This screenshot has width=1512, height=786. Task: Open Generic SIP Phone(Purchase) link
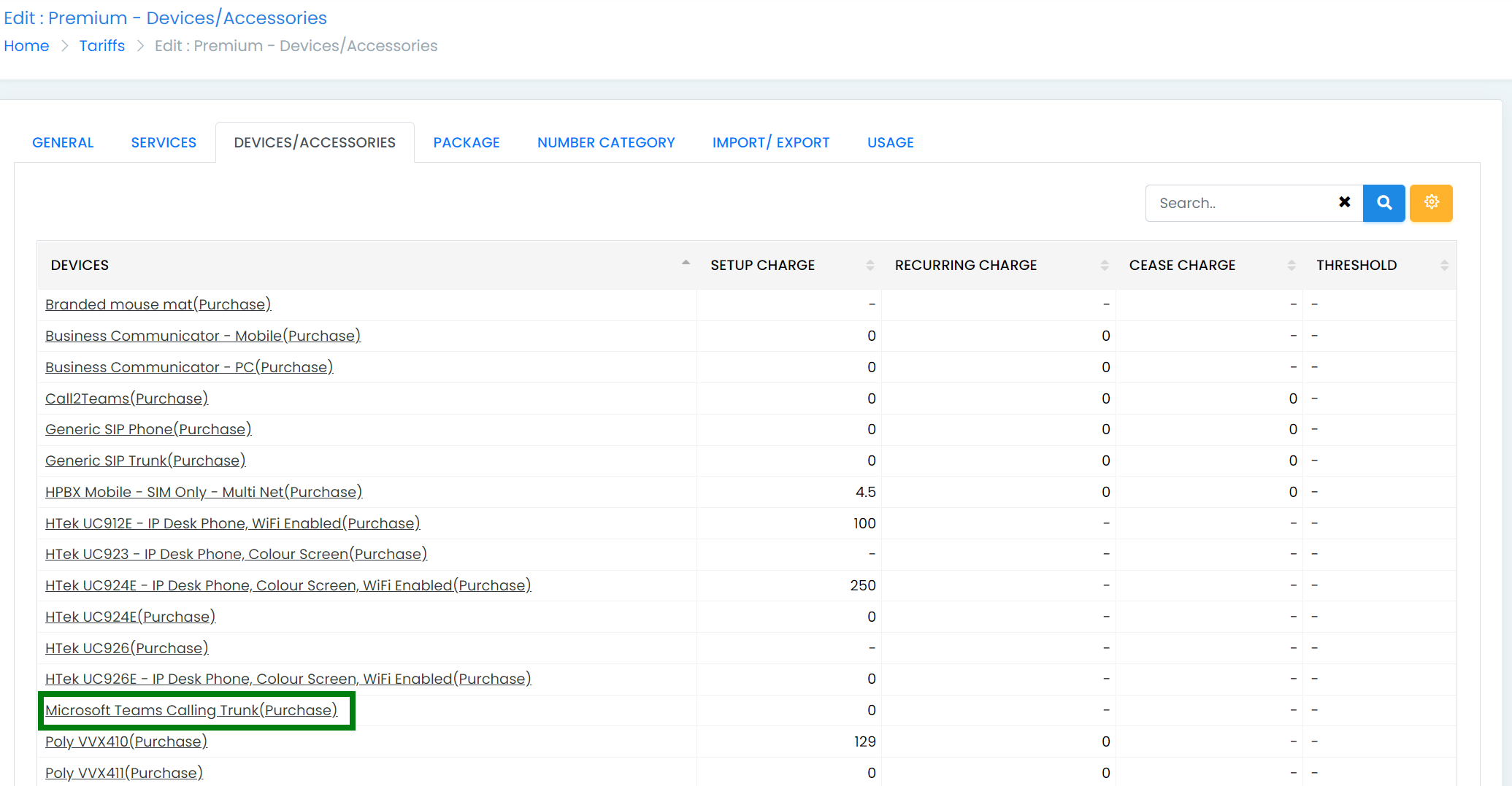(148, 429)
